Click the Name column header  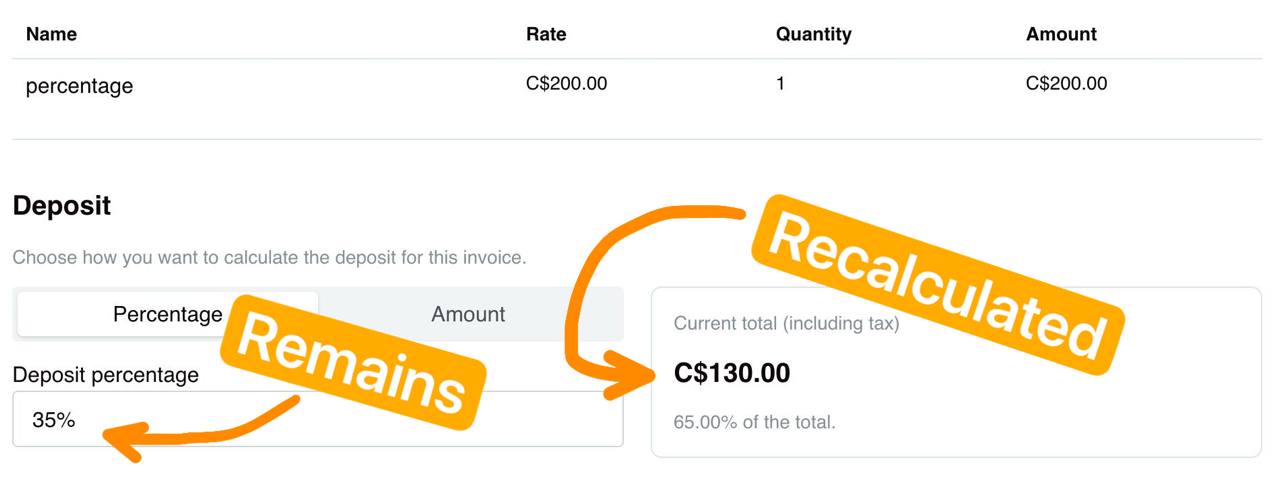(x=51, y=34)
